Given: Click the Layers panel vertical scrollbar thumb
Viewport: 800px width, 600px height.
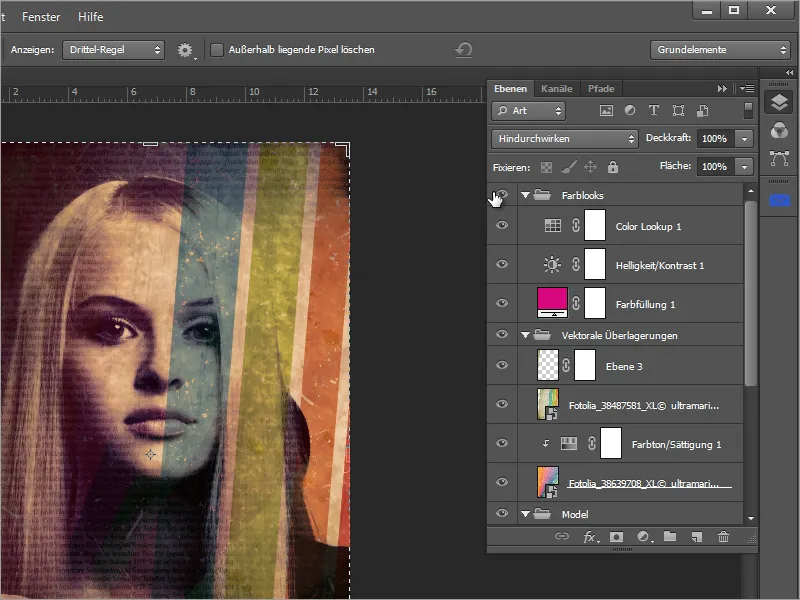Looking at the screenshot, I should (x=750, y=293).
